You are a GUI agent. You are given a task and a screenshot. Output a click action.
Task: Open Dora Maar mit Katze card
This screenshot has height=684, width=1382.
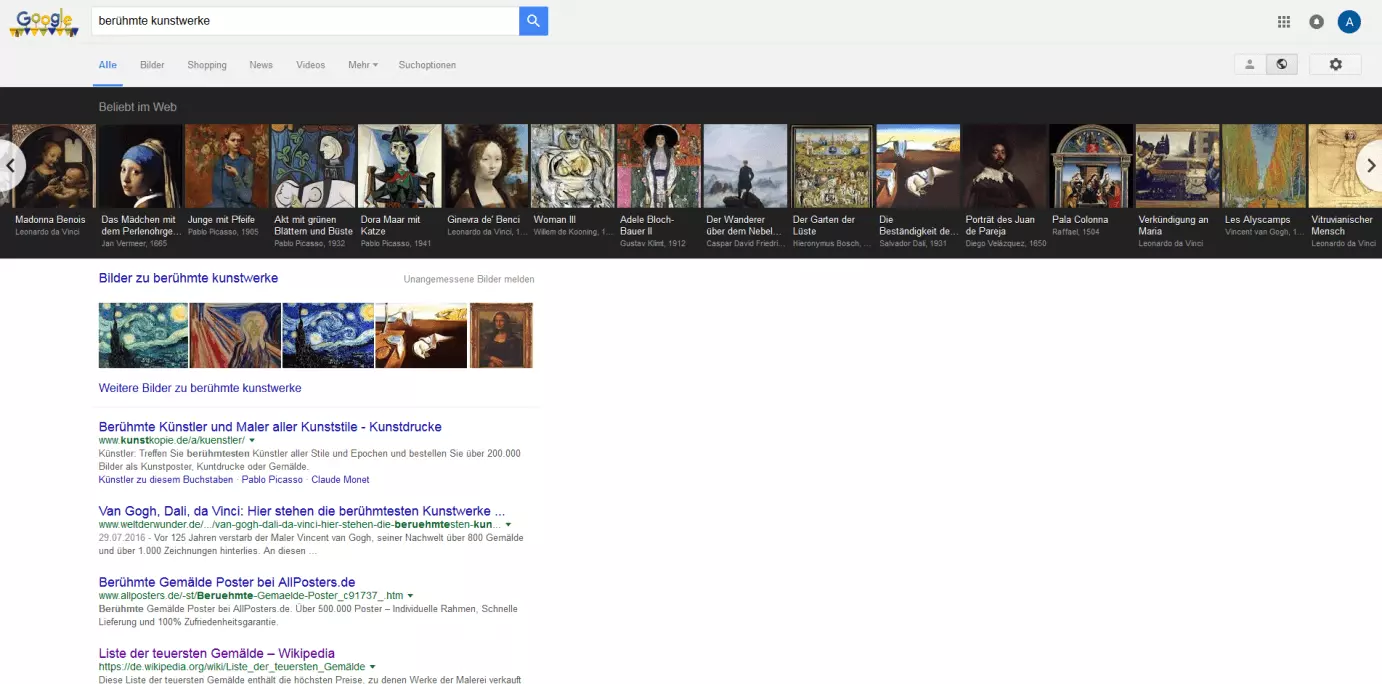399,186
